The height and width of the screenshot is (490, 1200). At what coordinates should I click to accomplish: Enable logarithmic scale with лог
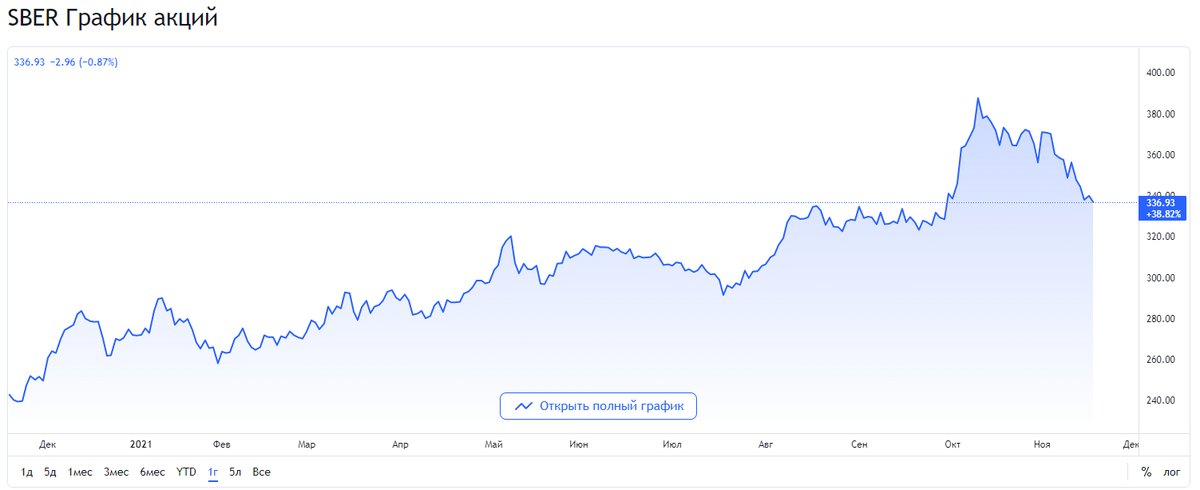(1172, 472)
